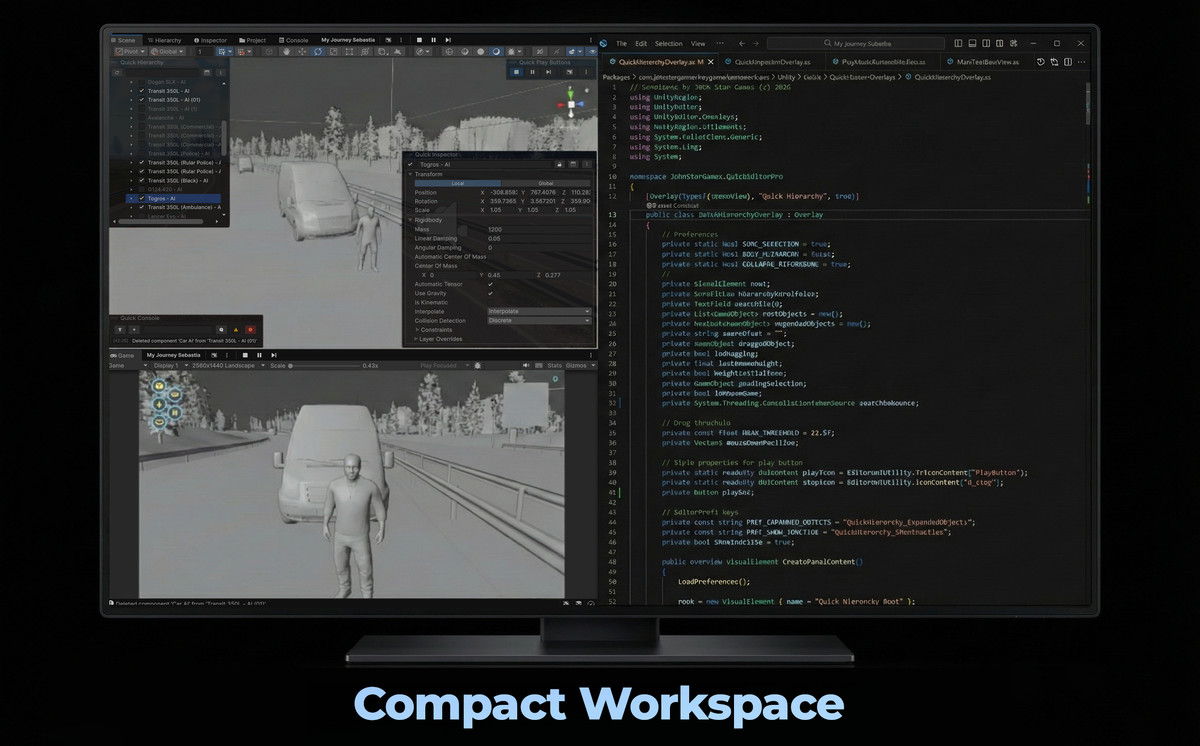This screenshot has width=1200, height=746.
Task: Click the Mass input field showing 1200
Action: [495, 229]
